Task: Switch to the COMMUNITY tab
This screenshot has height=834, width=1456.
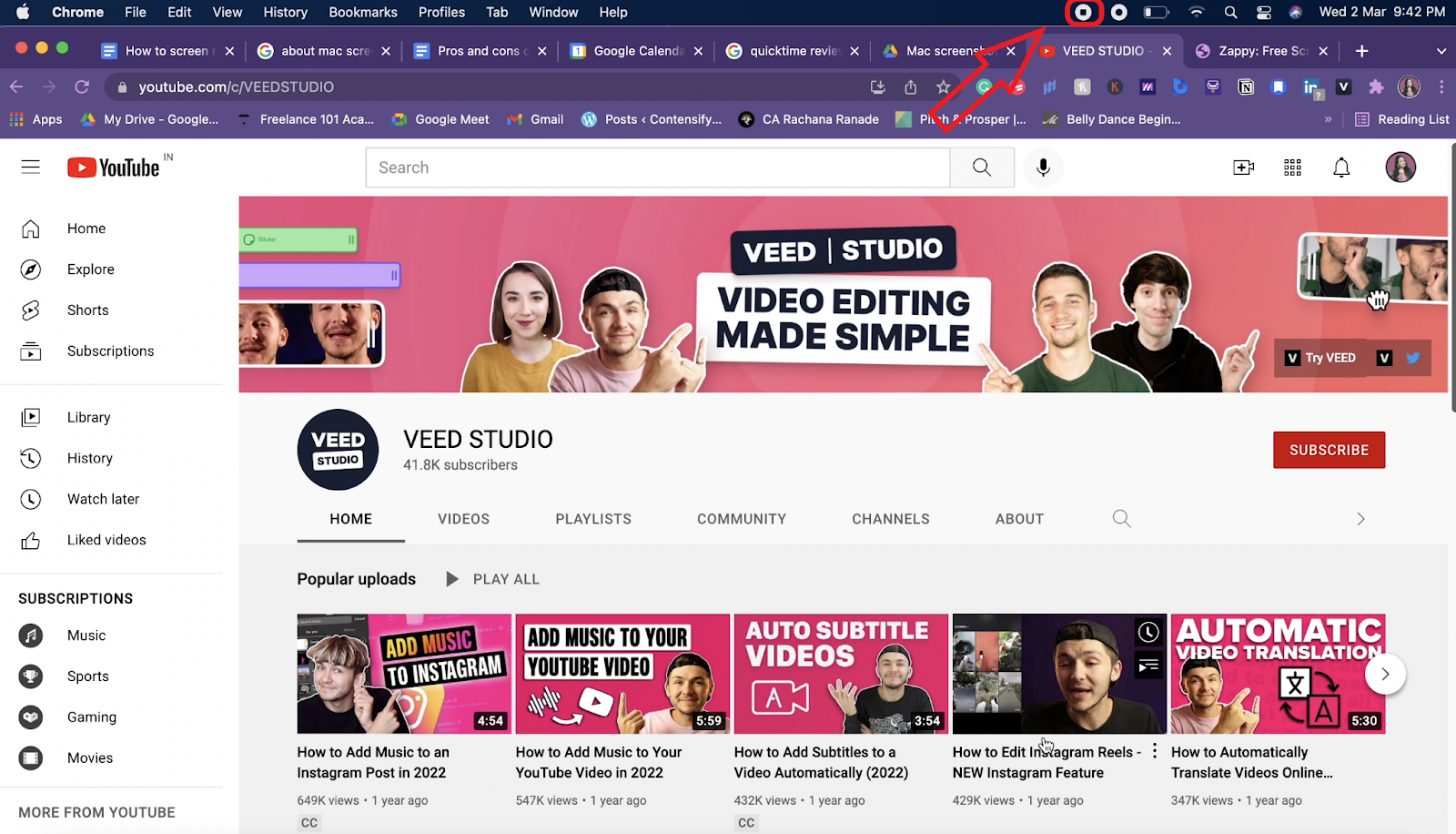Action: (742, 519)
